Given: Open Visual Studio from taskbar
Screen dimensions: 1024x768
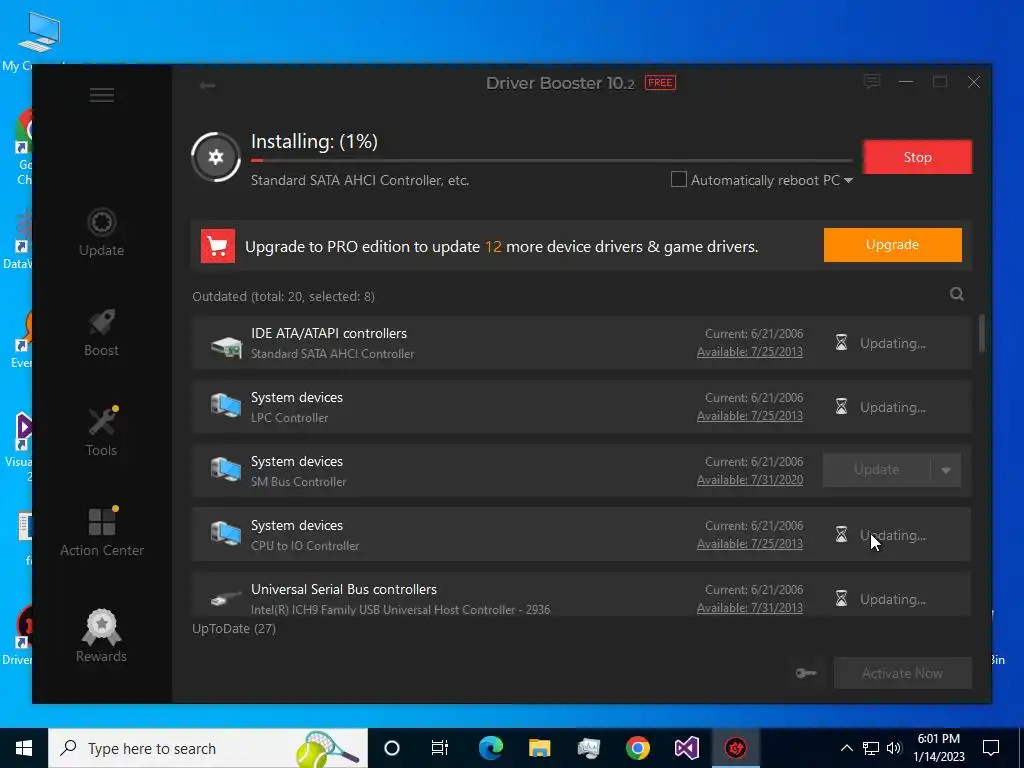Looking at the screenshot, I should pos(686,748).
